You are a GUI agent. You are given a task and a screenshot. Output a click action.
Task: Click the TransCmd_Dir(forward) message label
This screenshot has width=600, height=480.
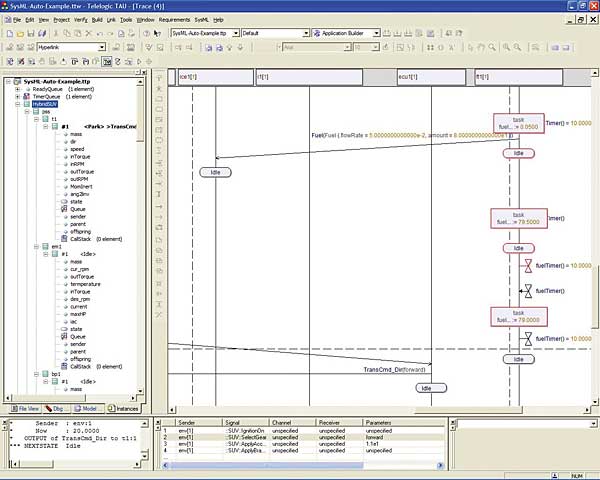click(x=394, y=370)
